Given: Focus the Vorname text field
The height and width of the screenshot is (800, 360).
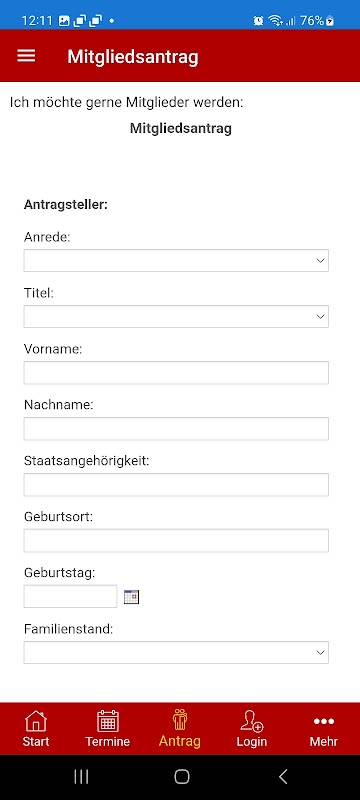Looking at the screenshot, I should click(x=176, y=372).
